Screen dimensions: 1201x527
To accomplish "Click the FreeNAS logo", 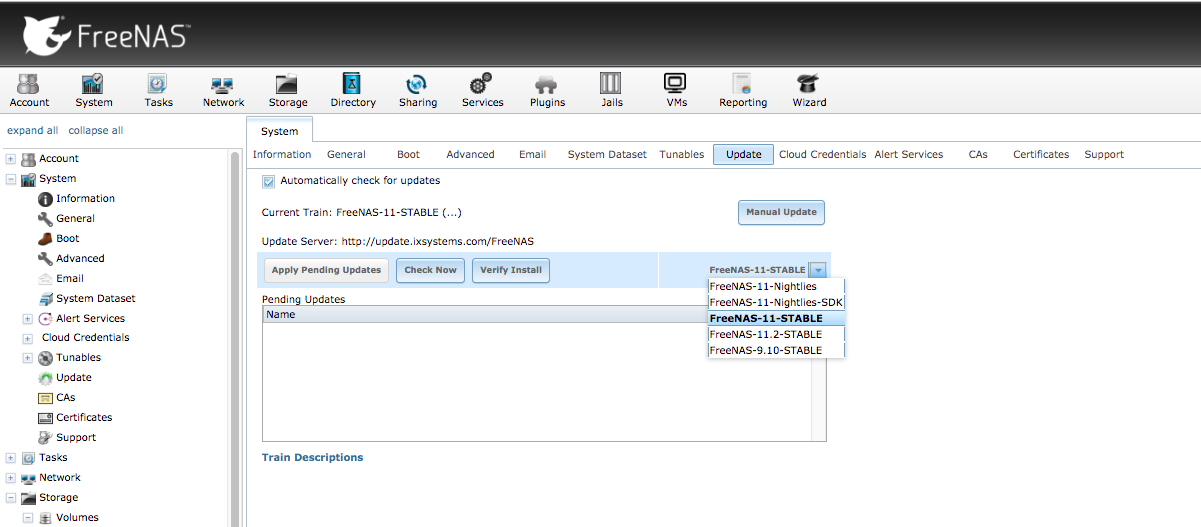I will point(105,34).
